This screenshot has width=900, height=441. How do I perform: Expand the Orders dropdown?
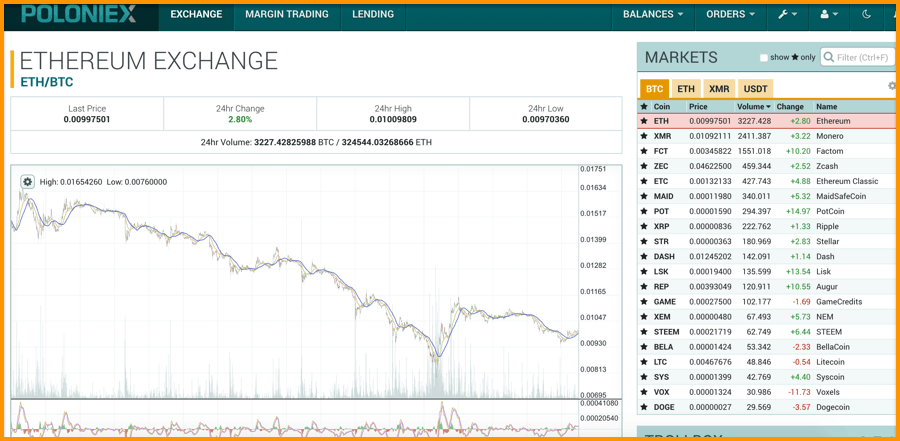(731, 15)
